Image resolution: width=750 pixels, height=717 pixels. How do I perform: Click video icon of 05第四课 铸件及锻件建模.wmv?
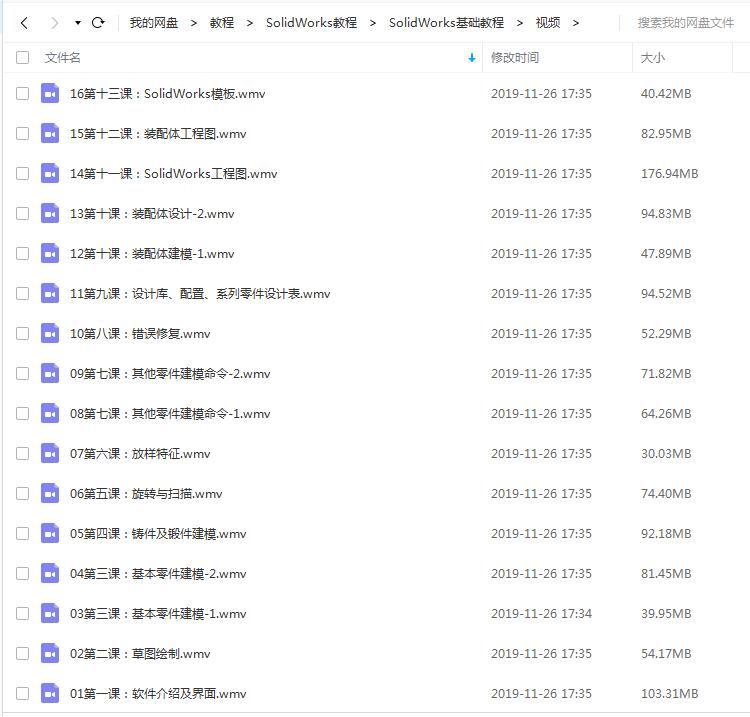point(50,533)
